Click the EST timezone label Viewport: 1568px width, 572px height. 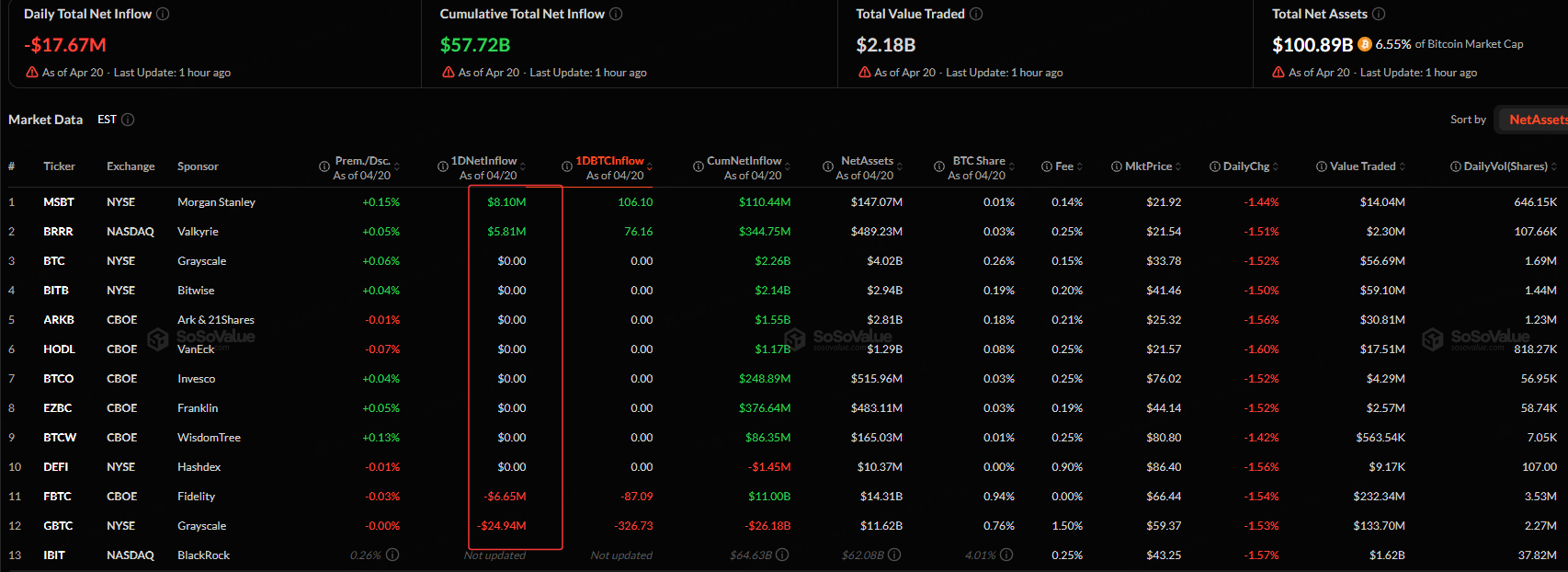click(x=107, y=120)
